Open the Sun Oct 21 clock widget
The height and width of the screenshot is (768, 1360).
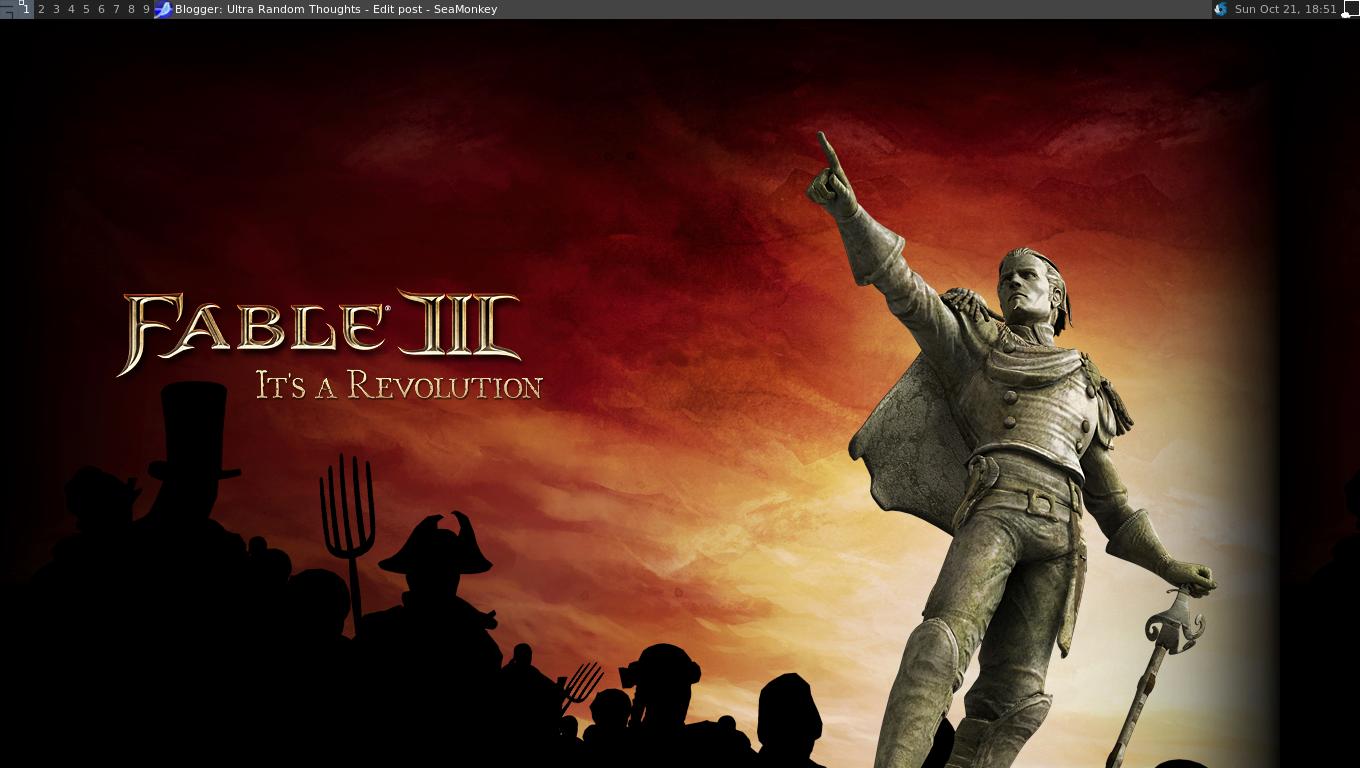click(1285, 9)
